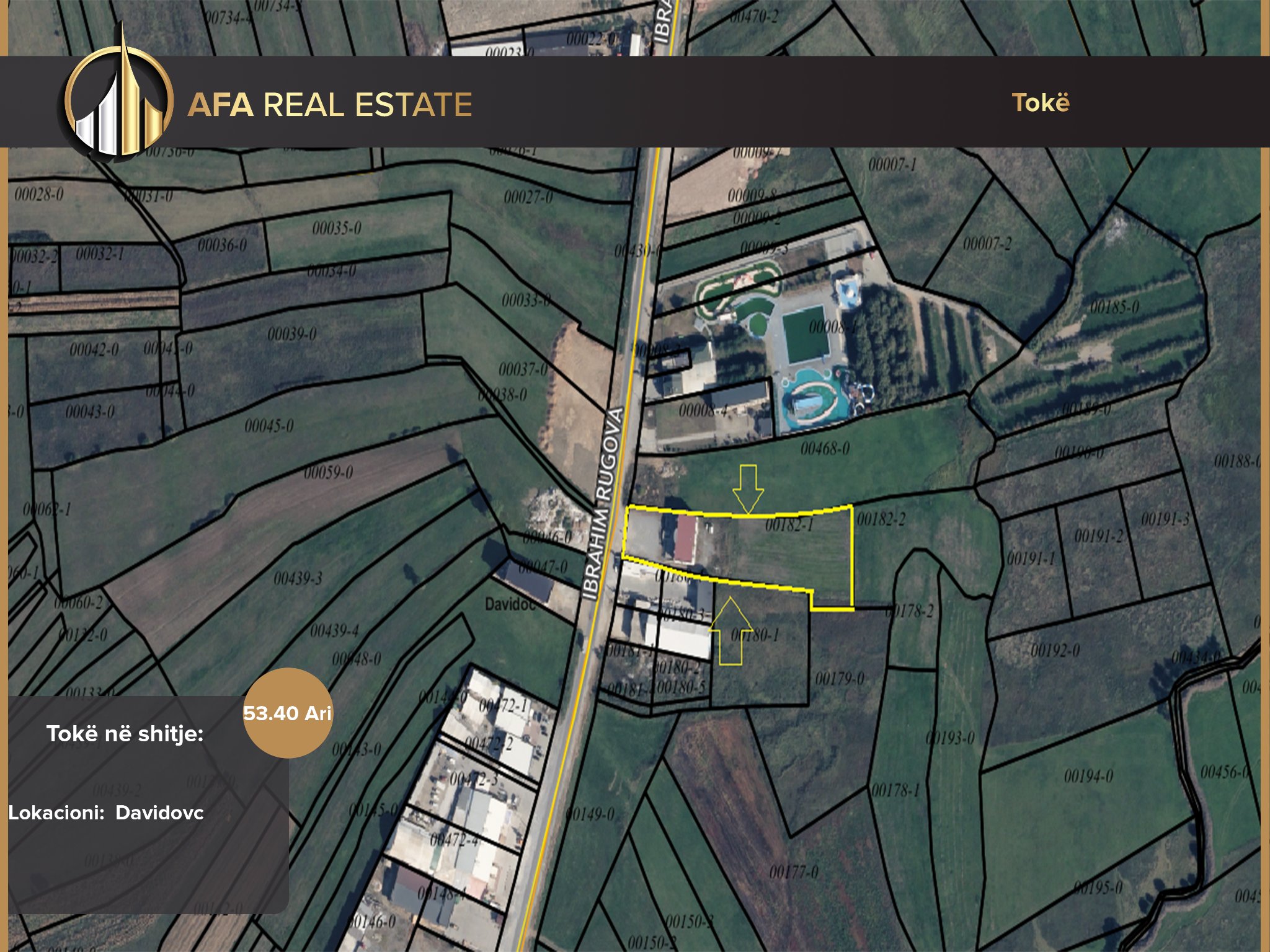Click parcel label 00193-0
The width and height of the screenshot is (1270, 952).
(950, 738)
